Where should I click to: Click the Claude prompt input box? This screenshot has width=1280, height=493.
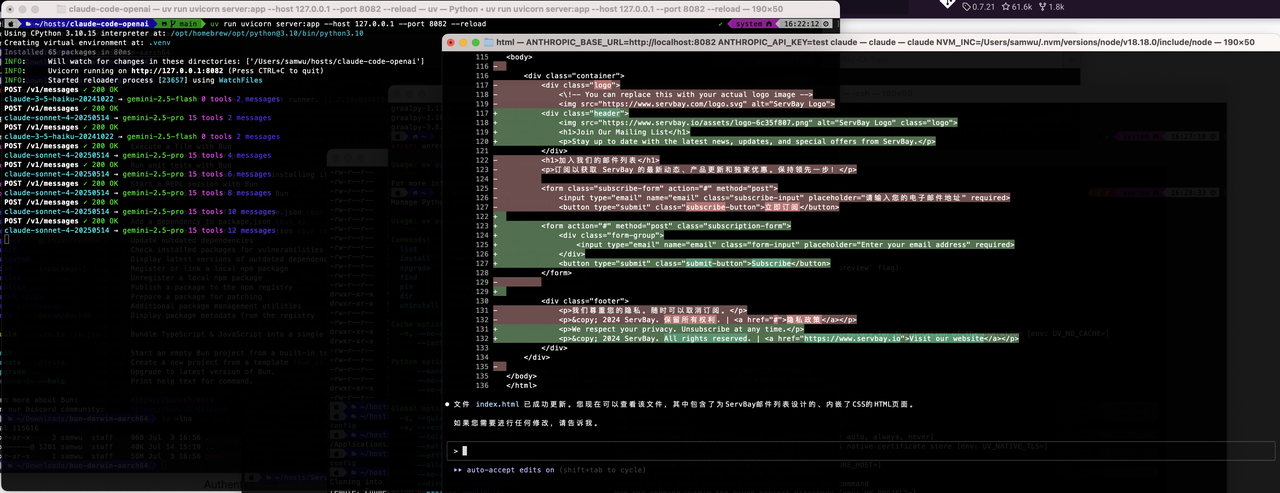point(860,451)
